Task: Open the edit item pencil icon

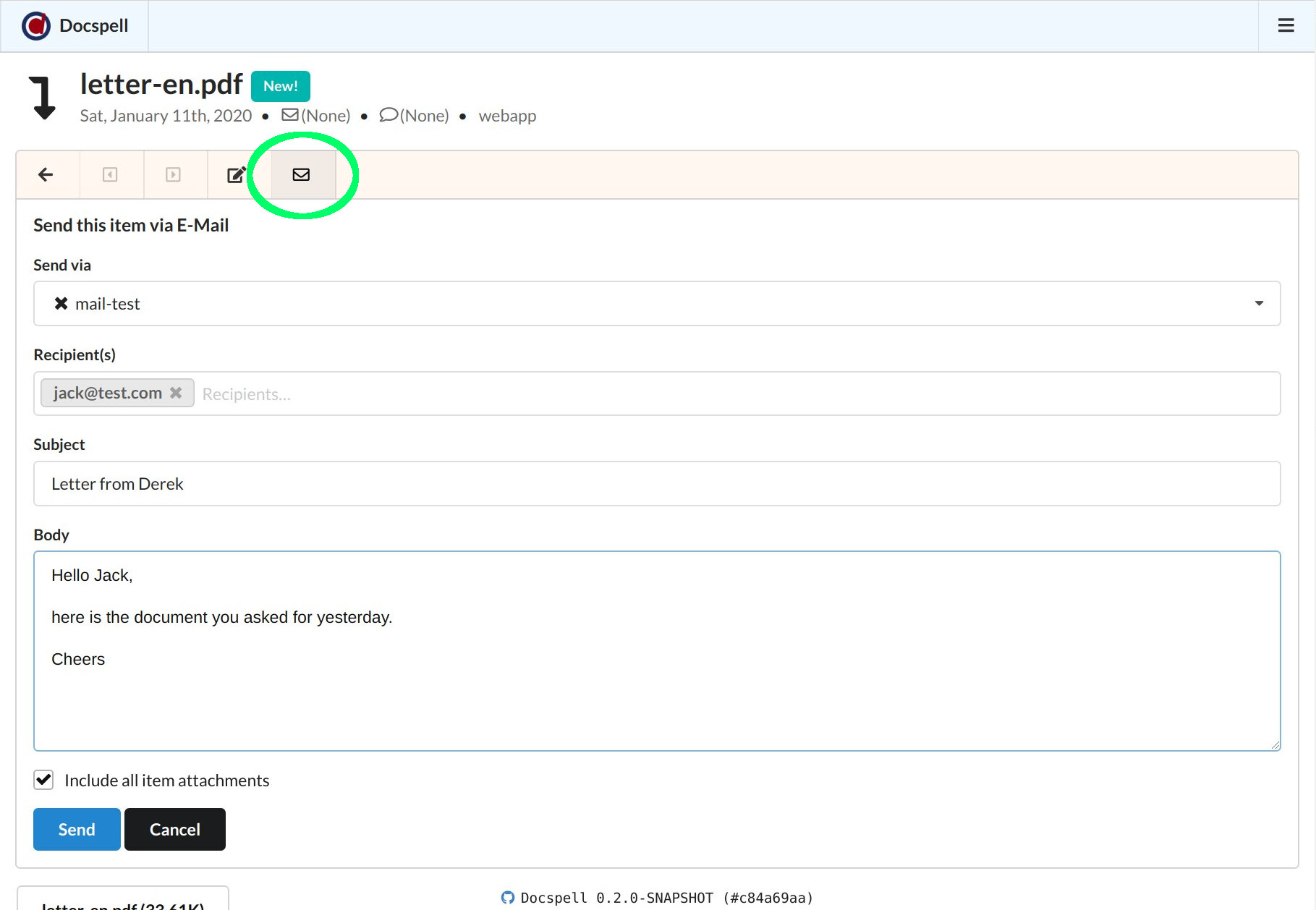Action: coord(237,174)
